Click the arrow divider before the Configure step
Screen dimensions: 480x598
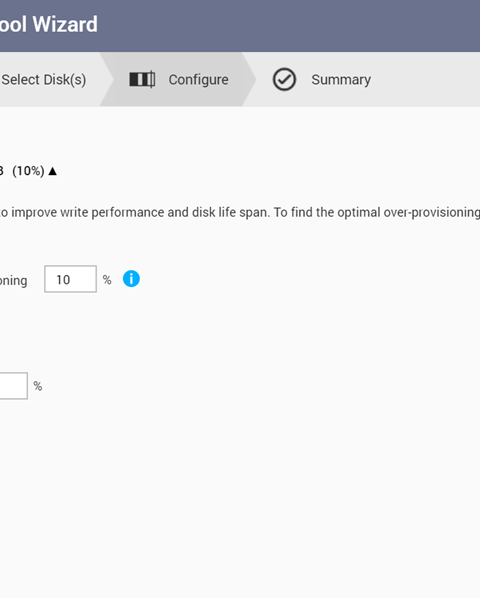107,79
